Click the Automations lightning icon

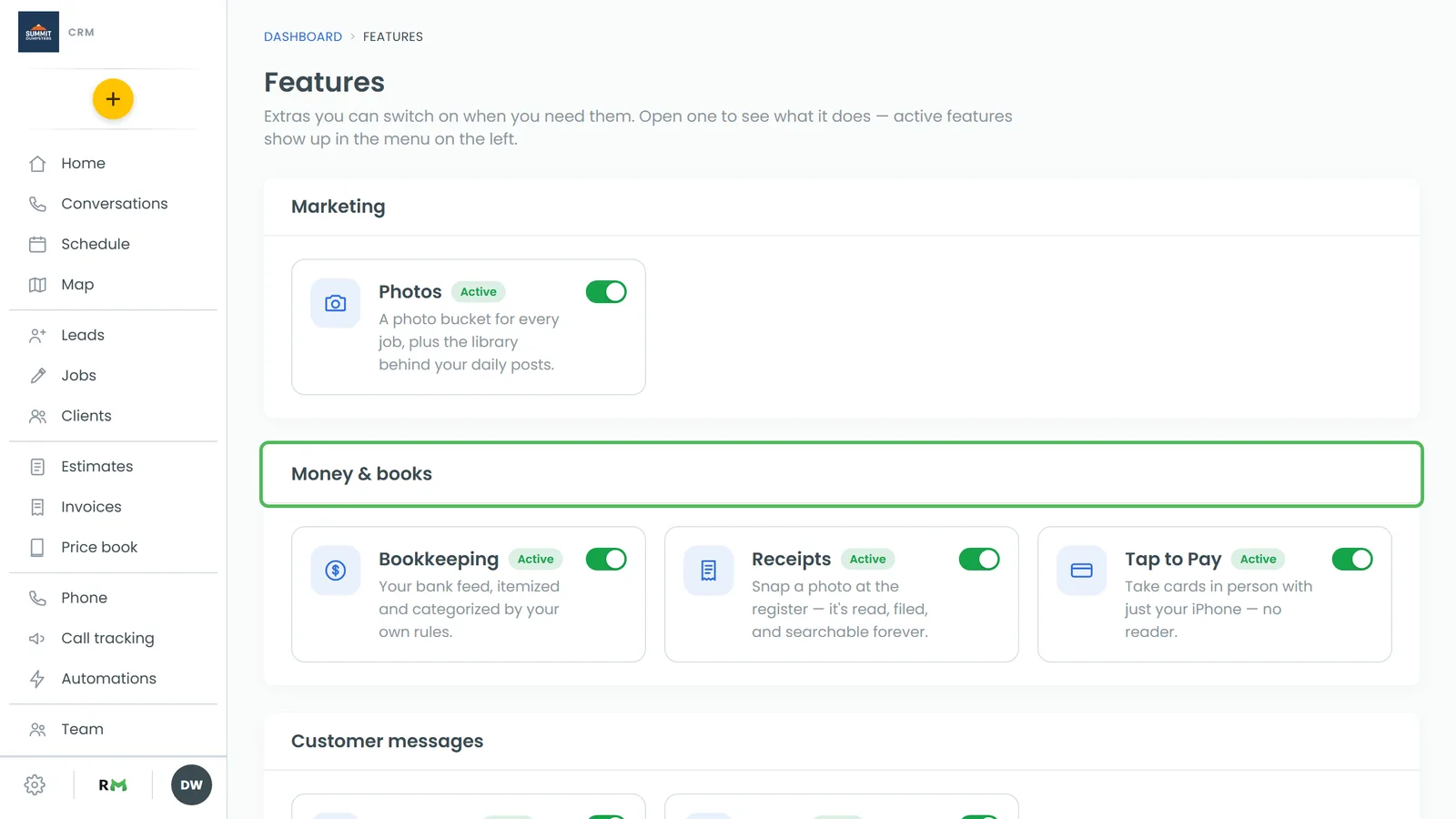click(37, 679)
